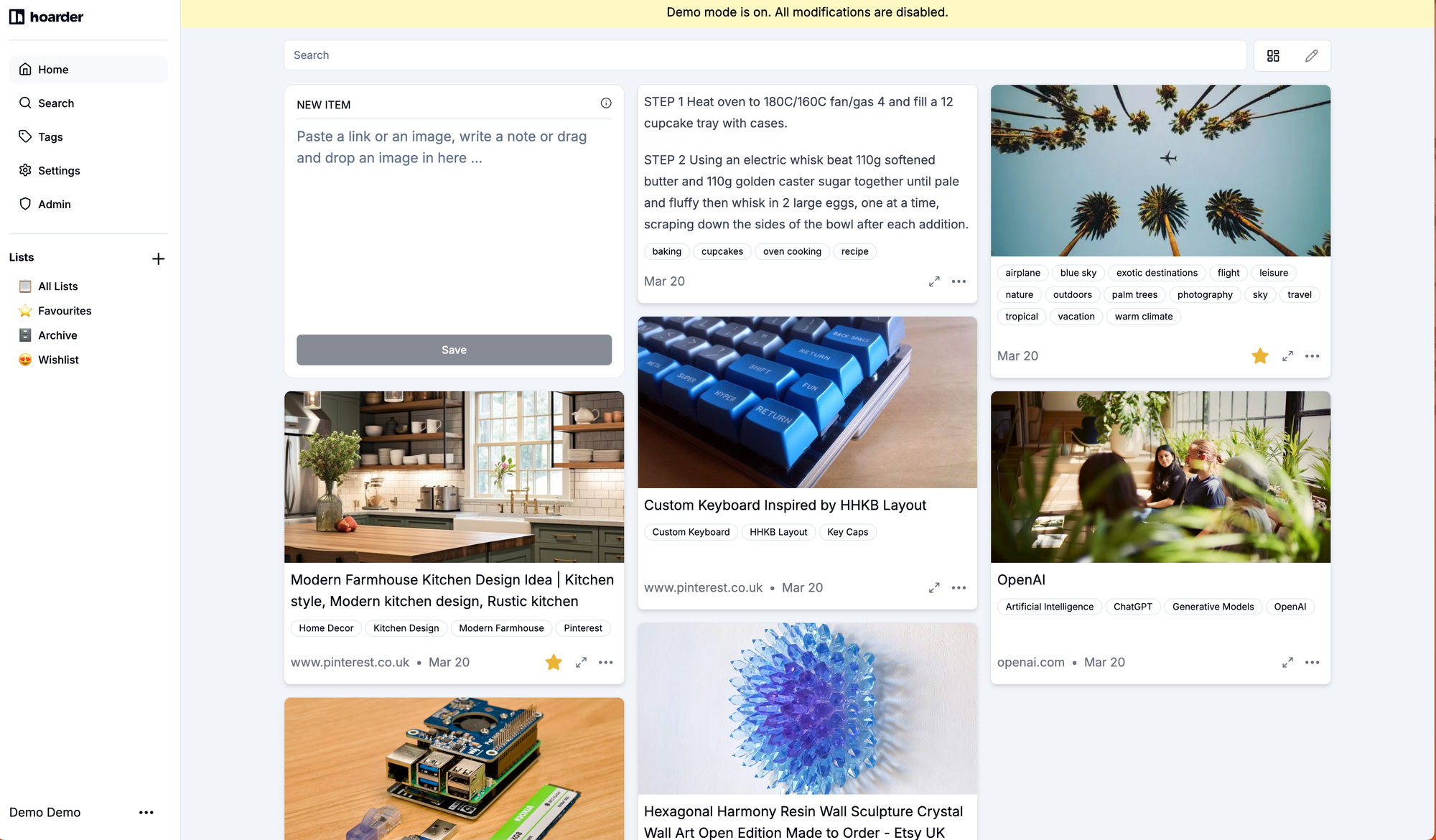Show info icon in the New Item card
Image resolution: width=1436 pixels, height=840 pixels.
(x=606, y=103)
